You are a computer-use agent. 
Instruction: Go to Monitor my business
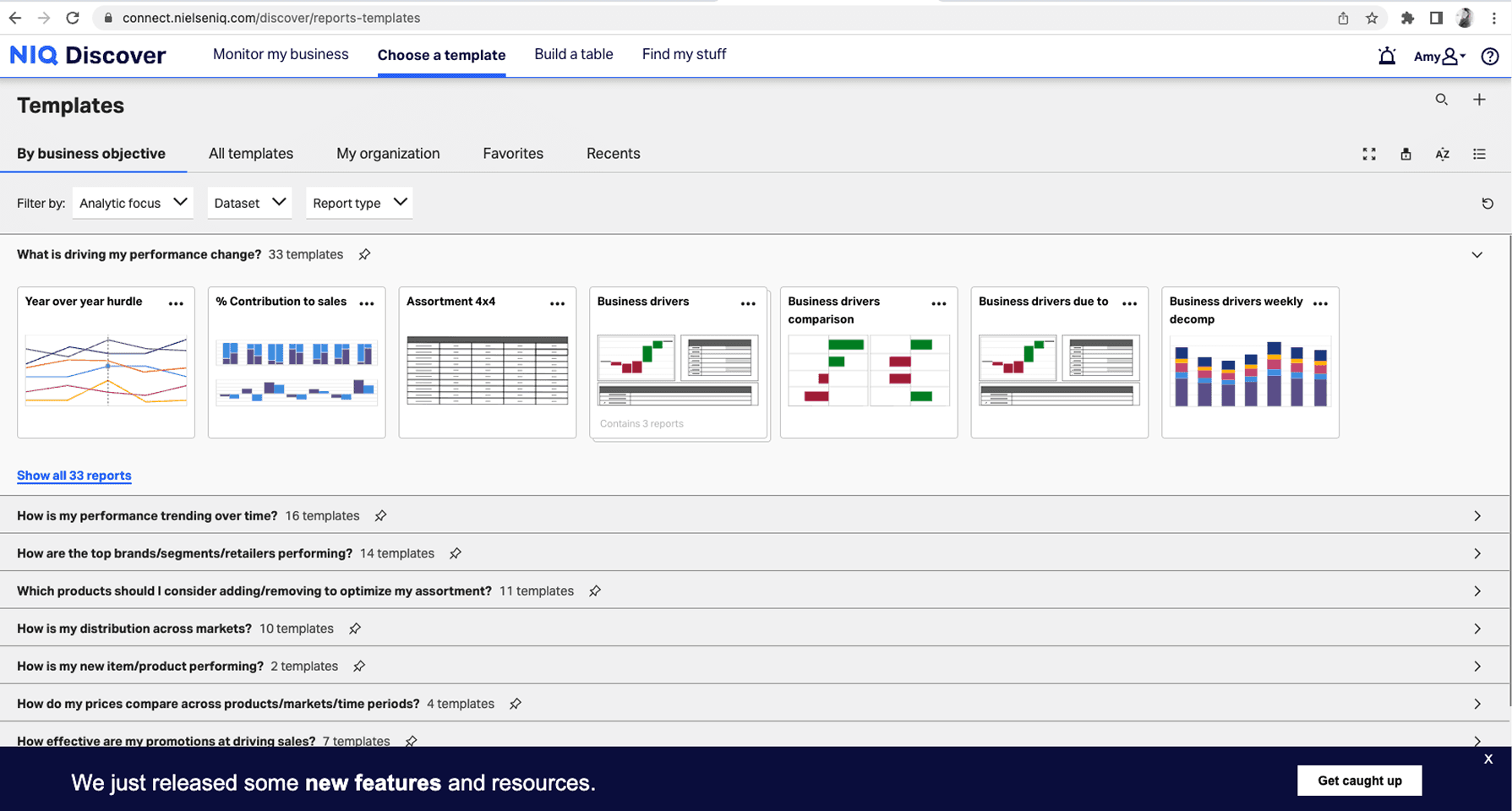click(x=281, y=54)
